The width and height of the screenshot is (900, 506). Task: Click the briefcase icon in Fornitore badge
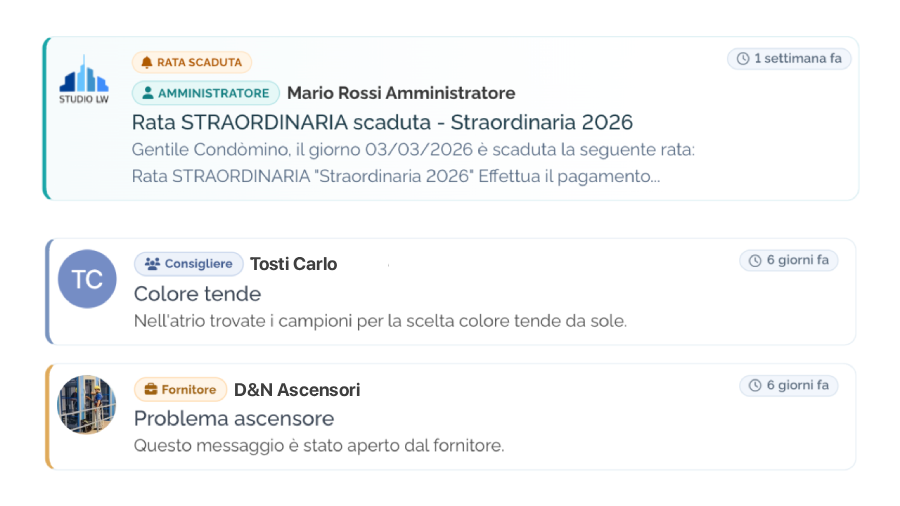click(151, 389)
